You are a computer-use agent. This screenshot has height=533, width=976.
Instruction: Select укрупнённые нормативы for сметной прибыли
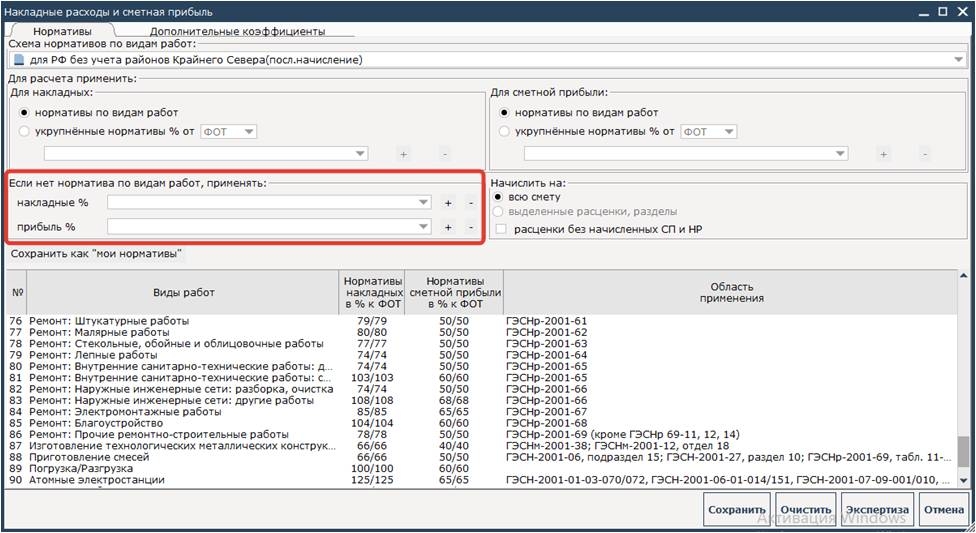504,131
